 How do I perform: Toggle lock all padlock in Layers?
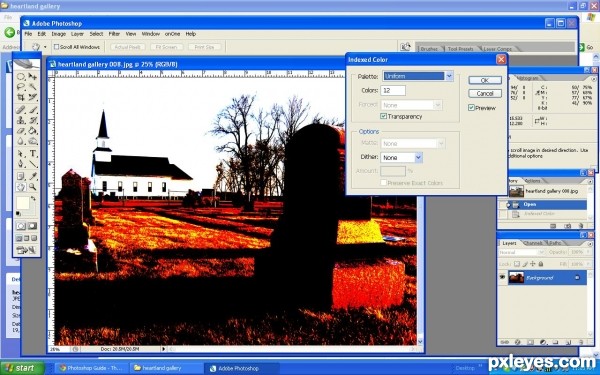[x=541, y=264]
